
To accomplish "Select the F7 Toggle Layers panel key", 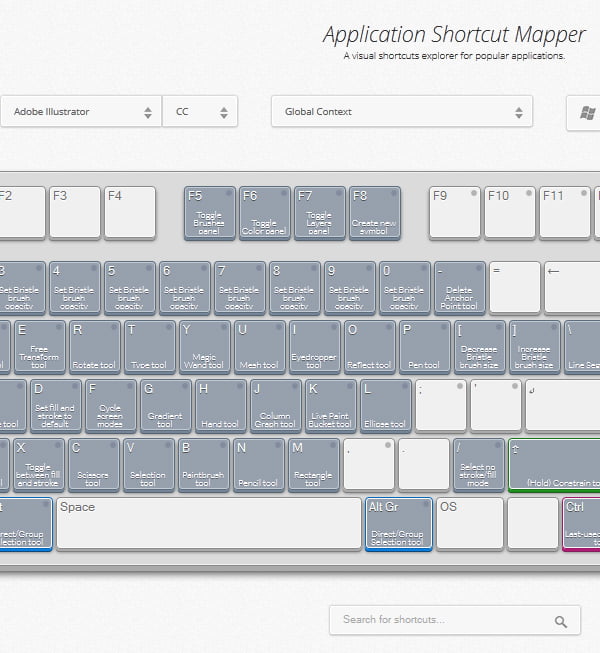I will (319, 213).
